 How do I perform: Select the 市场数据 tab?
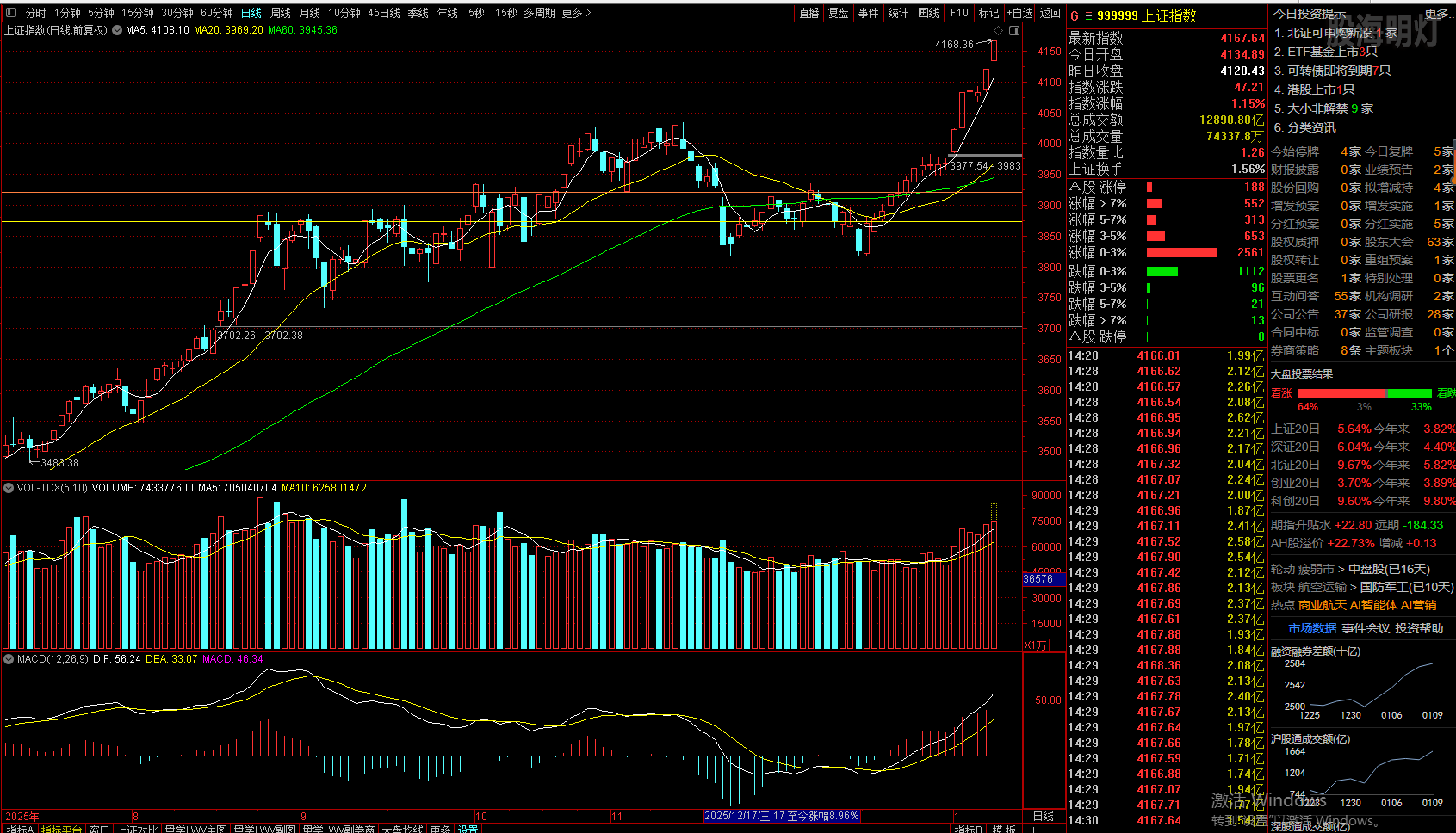1312,628
